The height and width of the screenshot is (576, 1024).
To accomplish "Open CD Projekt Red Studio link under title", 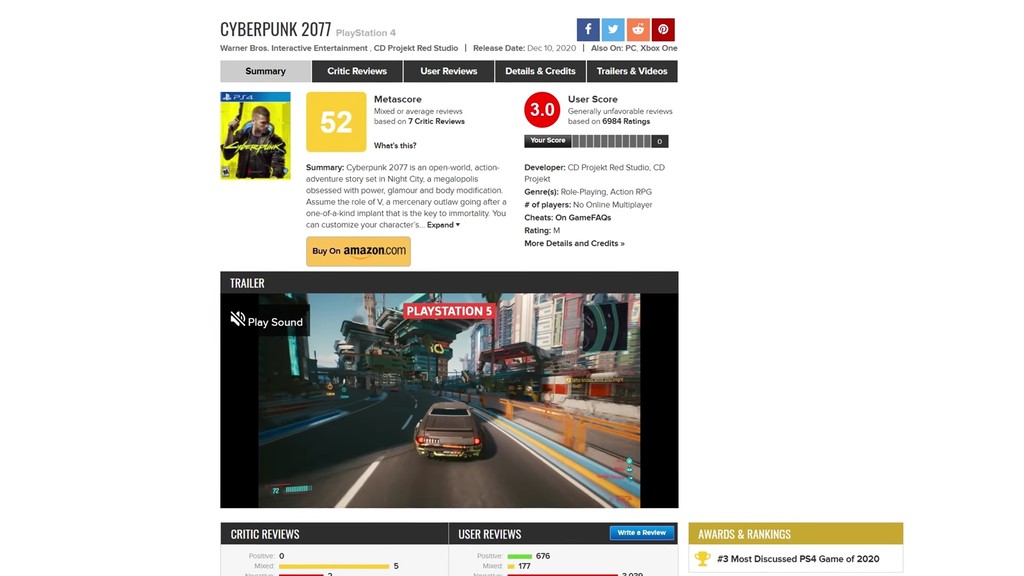I will coord(416,48).
